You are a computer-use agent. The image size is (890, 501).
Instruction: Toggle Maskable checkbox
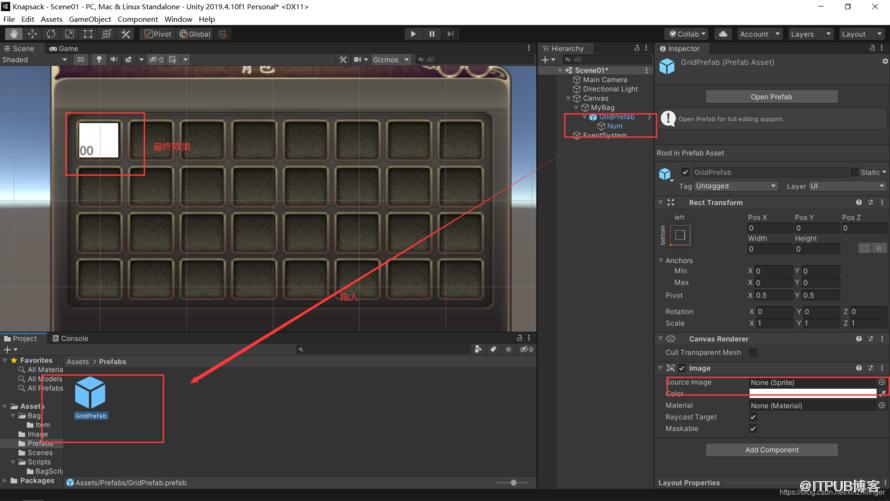(753, 429)
